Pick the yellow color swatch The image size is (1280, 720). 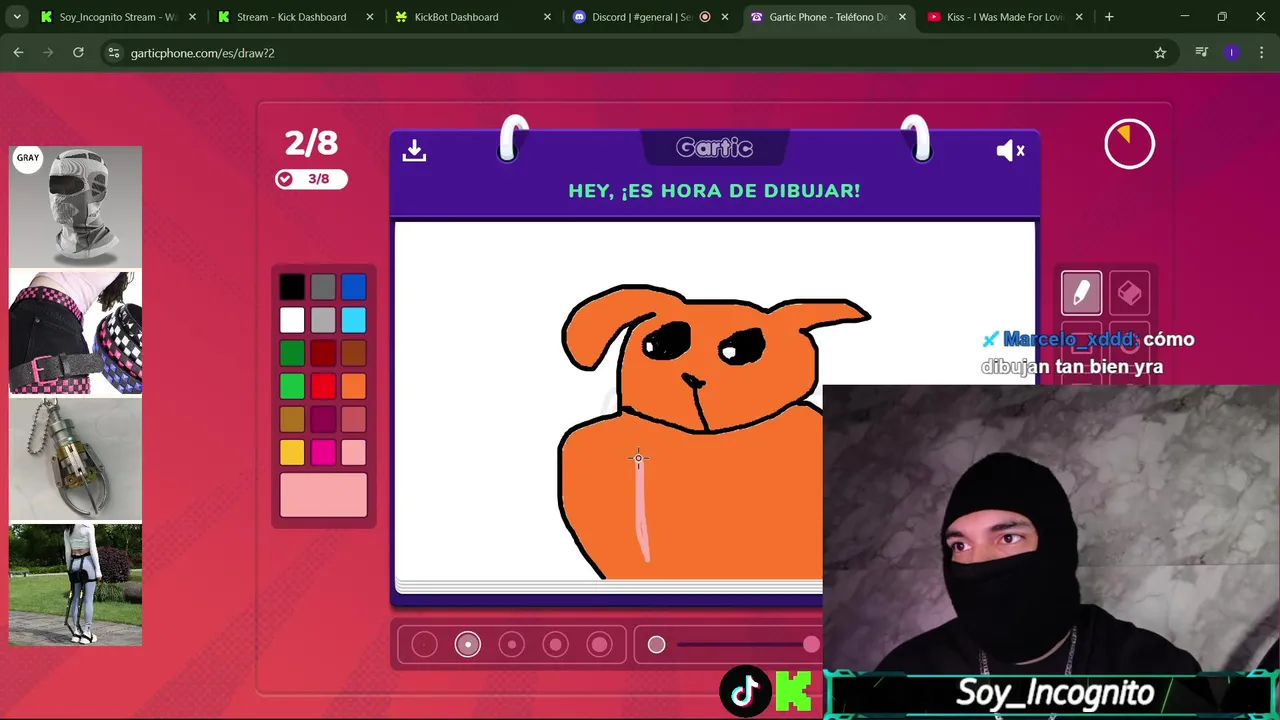[292, 453]
